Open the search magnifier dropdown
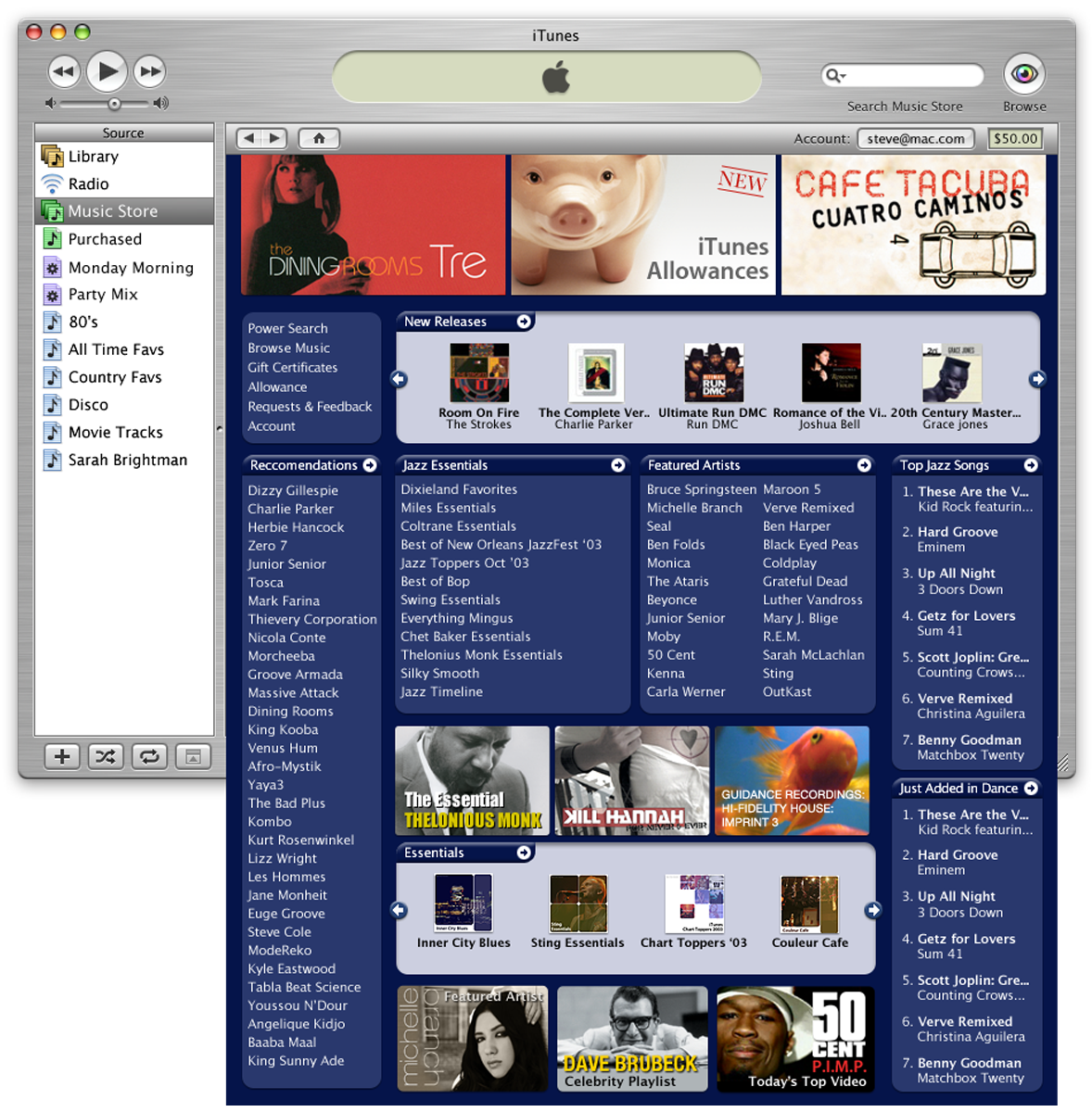This screenshot has height=1112, width=1092. [836, 75]
